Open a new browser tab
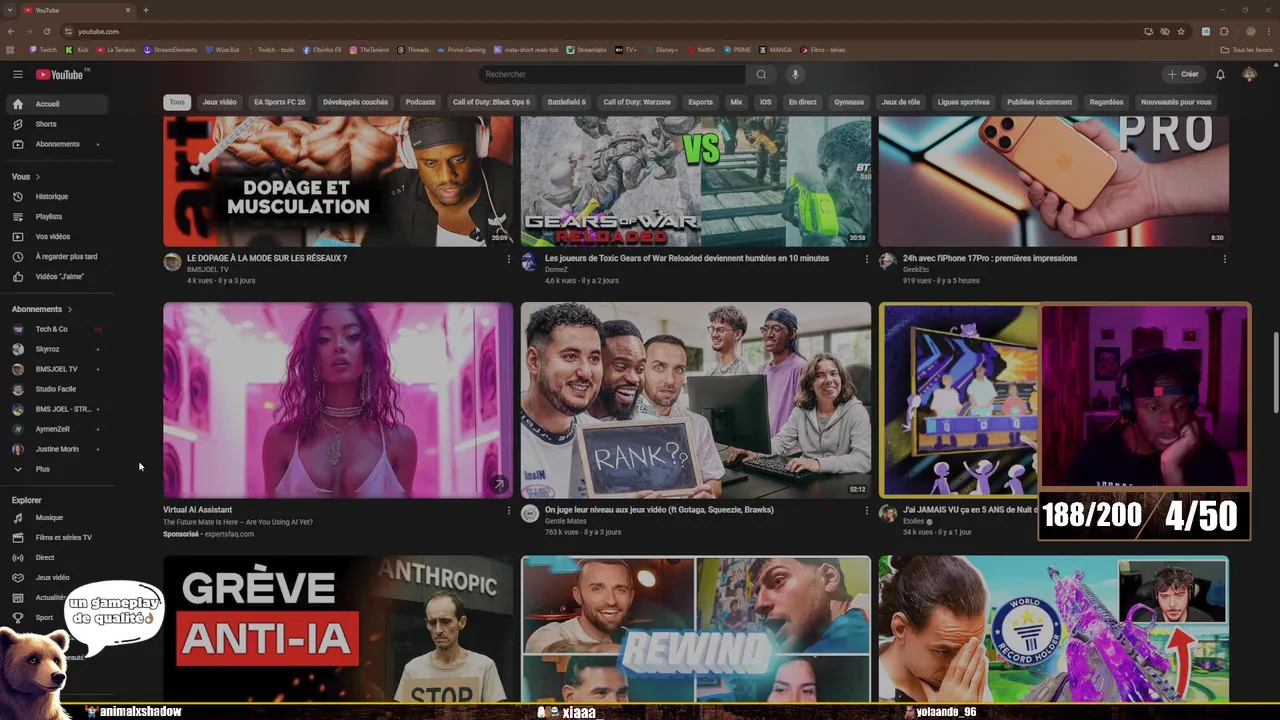The width and height of the screenshot is (1280, 720). tap(146, 10)
